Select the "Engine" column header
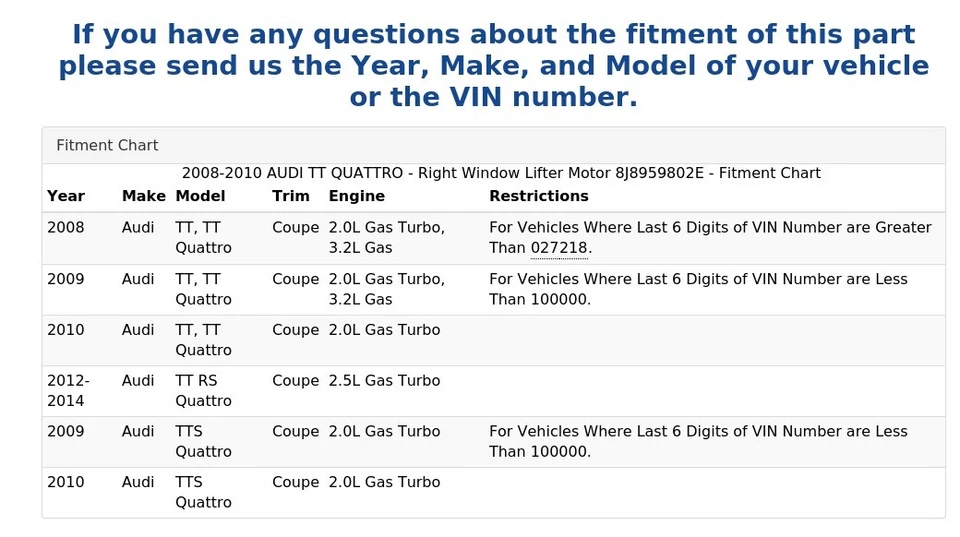Image resolution: width=960 pixels, height=537 pixels. click(x=356, y=196)
